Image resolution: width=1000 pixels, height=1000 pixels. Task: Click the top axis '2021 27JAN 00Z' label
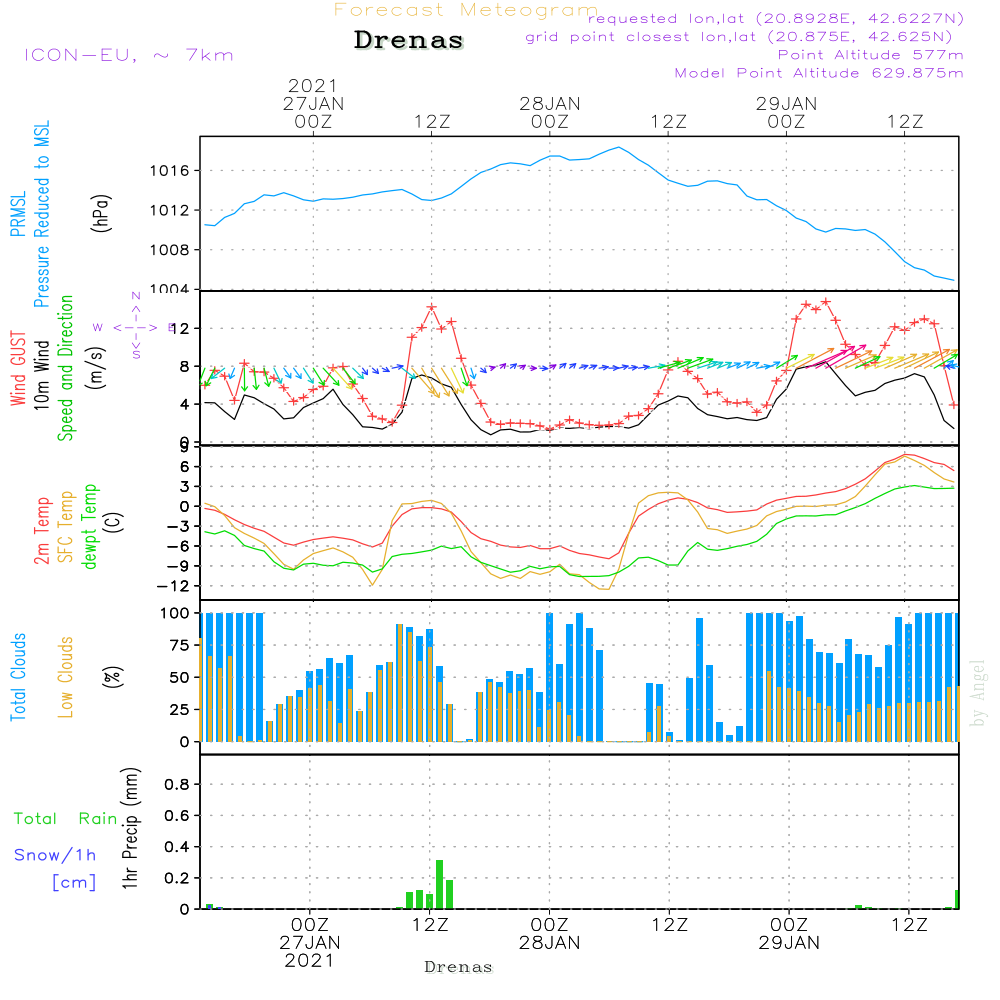coord(313,103)
